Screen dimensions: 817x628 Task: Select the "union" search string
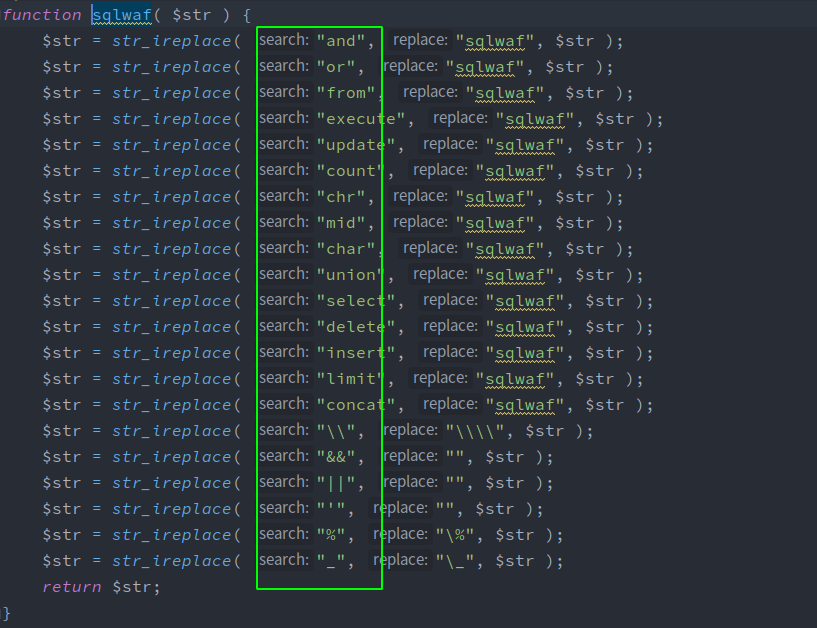point(350,275)
